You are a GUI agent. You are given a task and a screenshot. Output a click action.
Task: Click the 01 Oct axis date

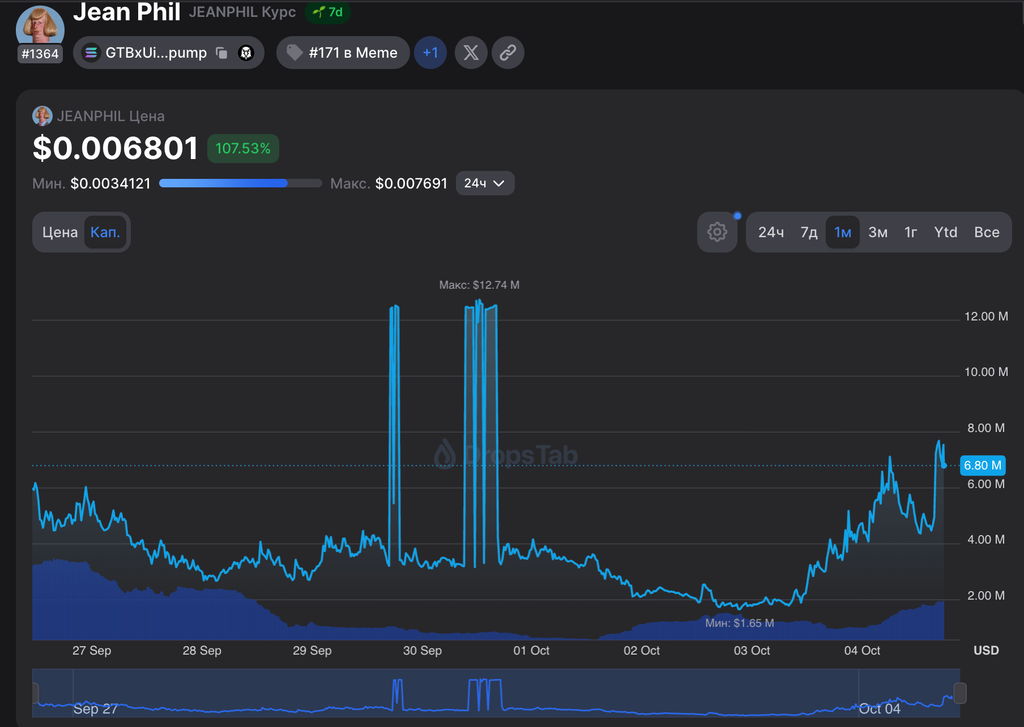tap(531, 651)
